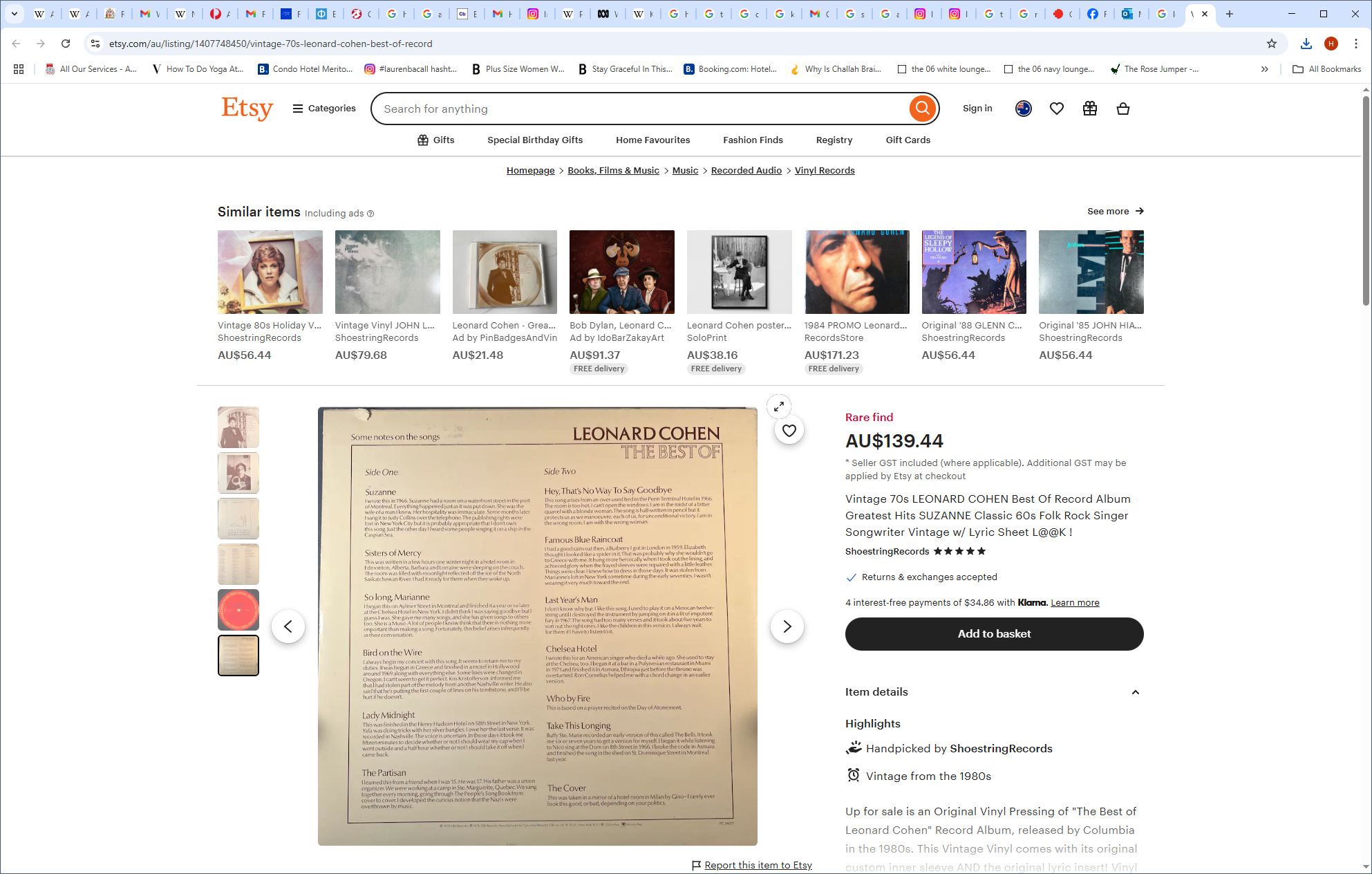Open the tab search dropdown arrow

coord(14,14)
